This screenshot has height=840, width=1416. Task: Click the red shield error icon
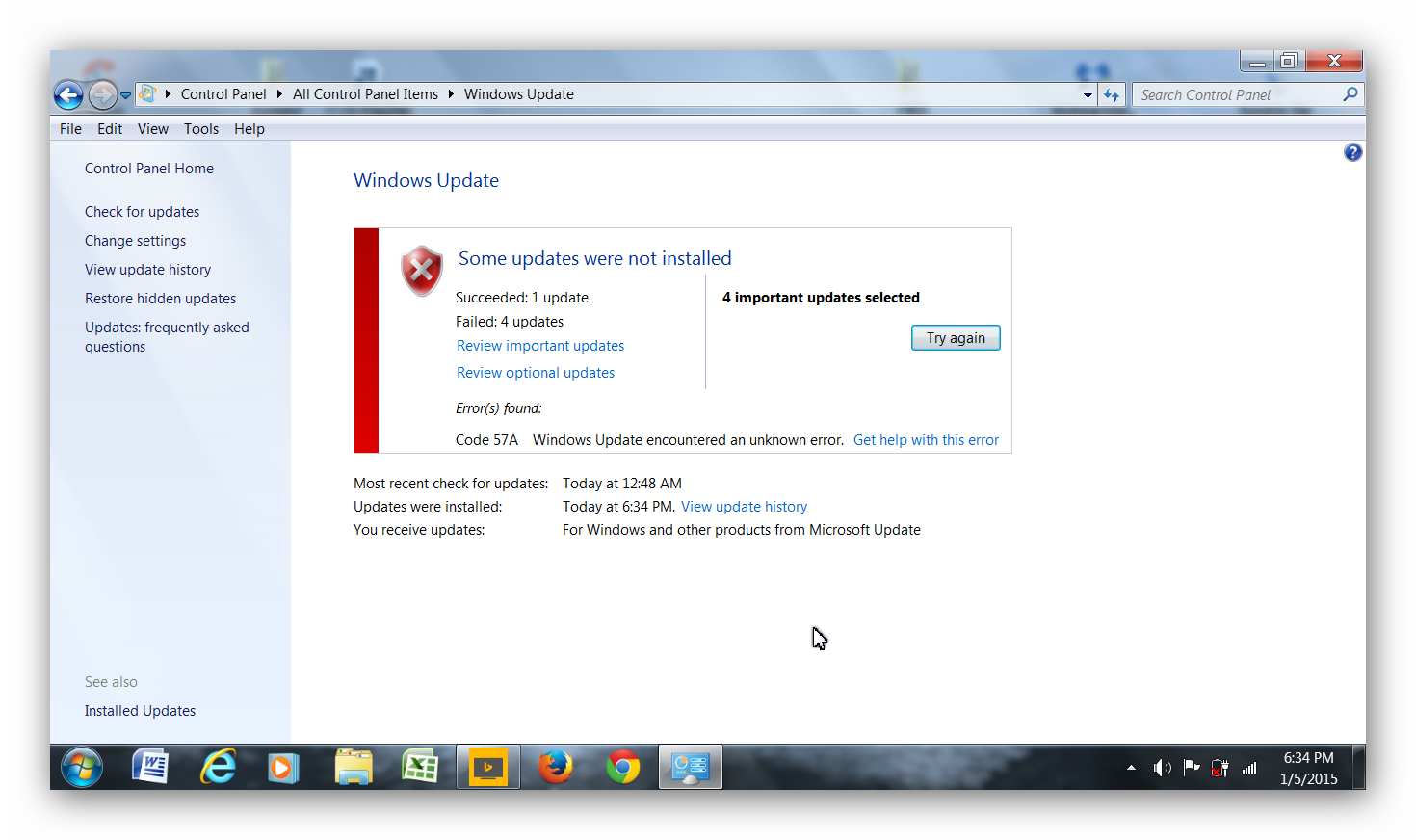click(422, 270)
